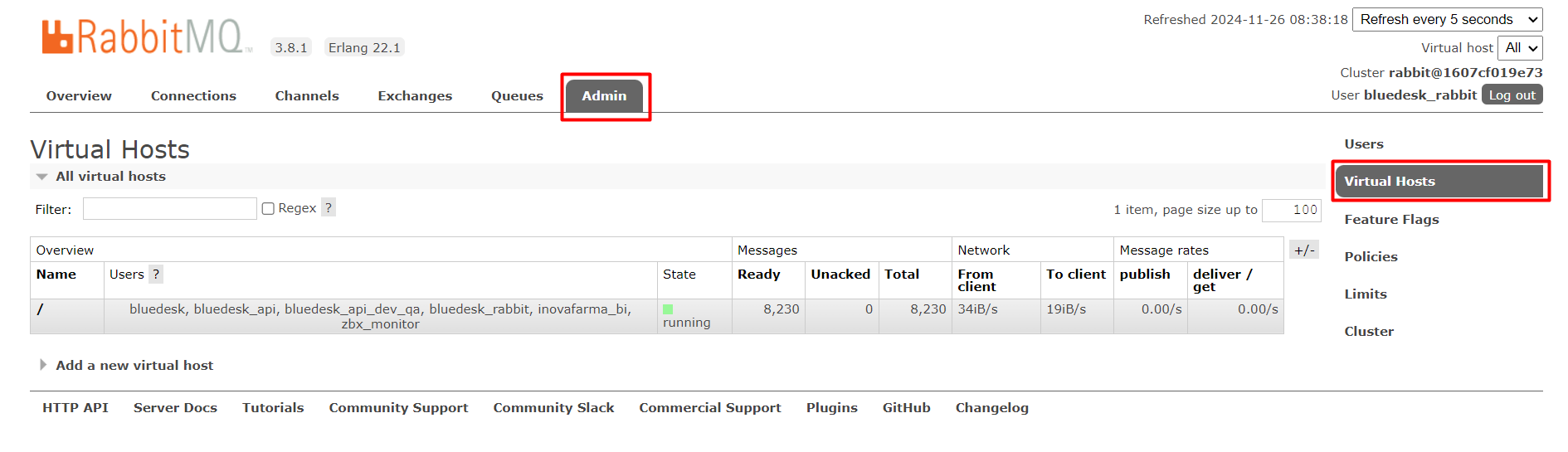Click the 34iB/s From client value
1568x452 pixels.
(x=977, y=309)
